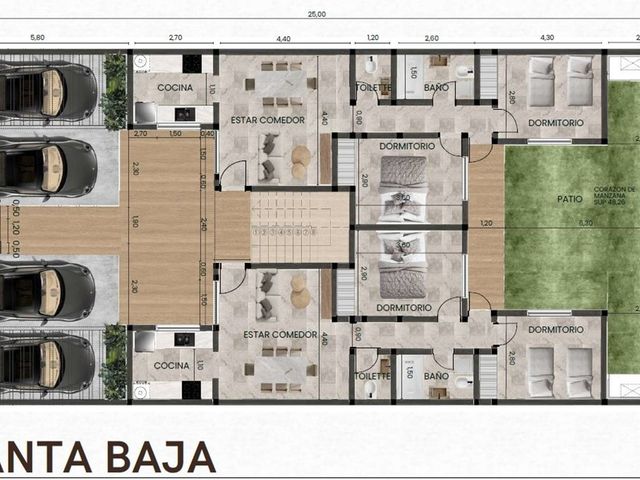Image resolution: width=640 pixels, height=480 pixels.
Task: Click BAÑO label in the upper apartment
Action: pos(436,87)
